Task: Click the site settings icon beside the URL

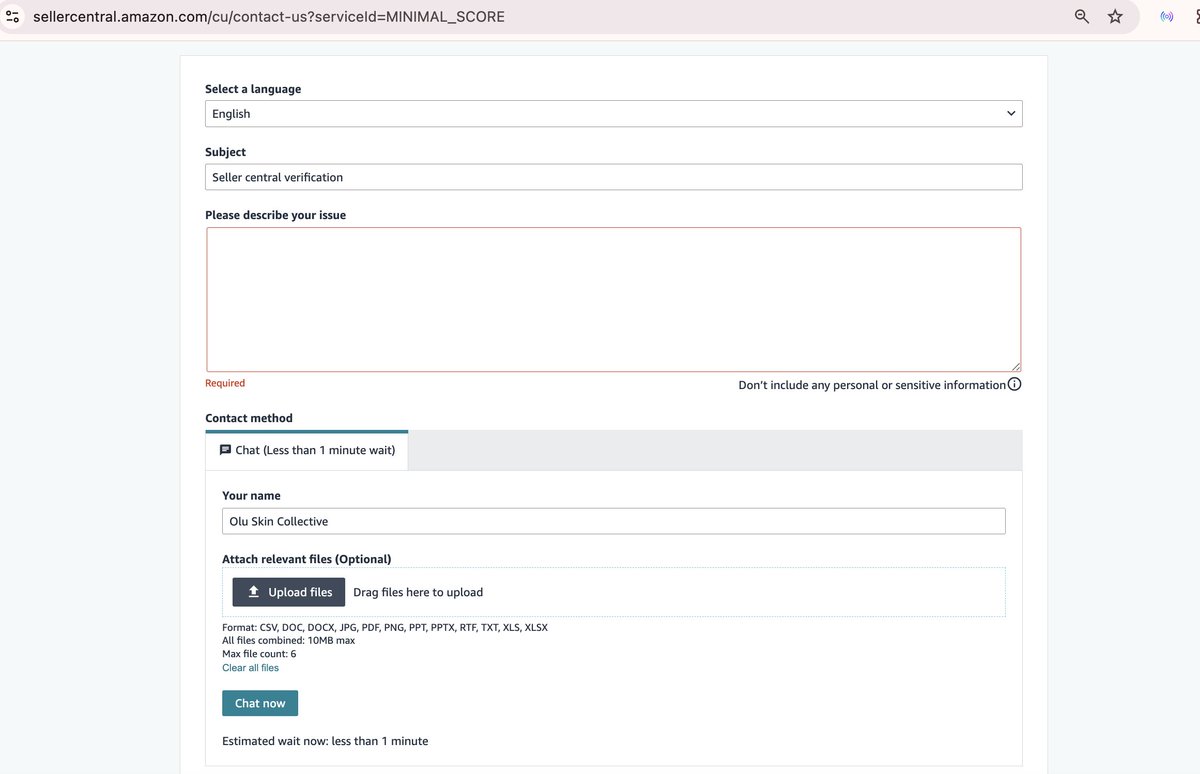Action: 14,16
